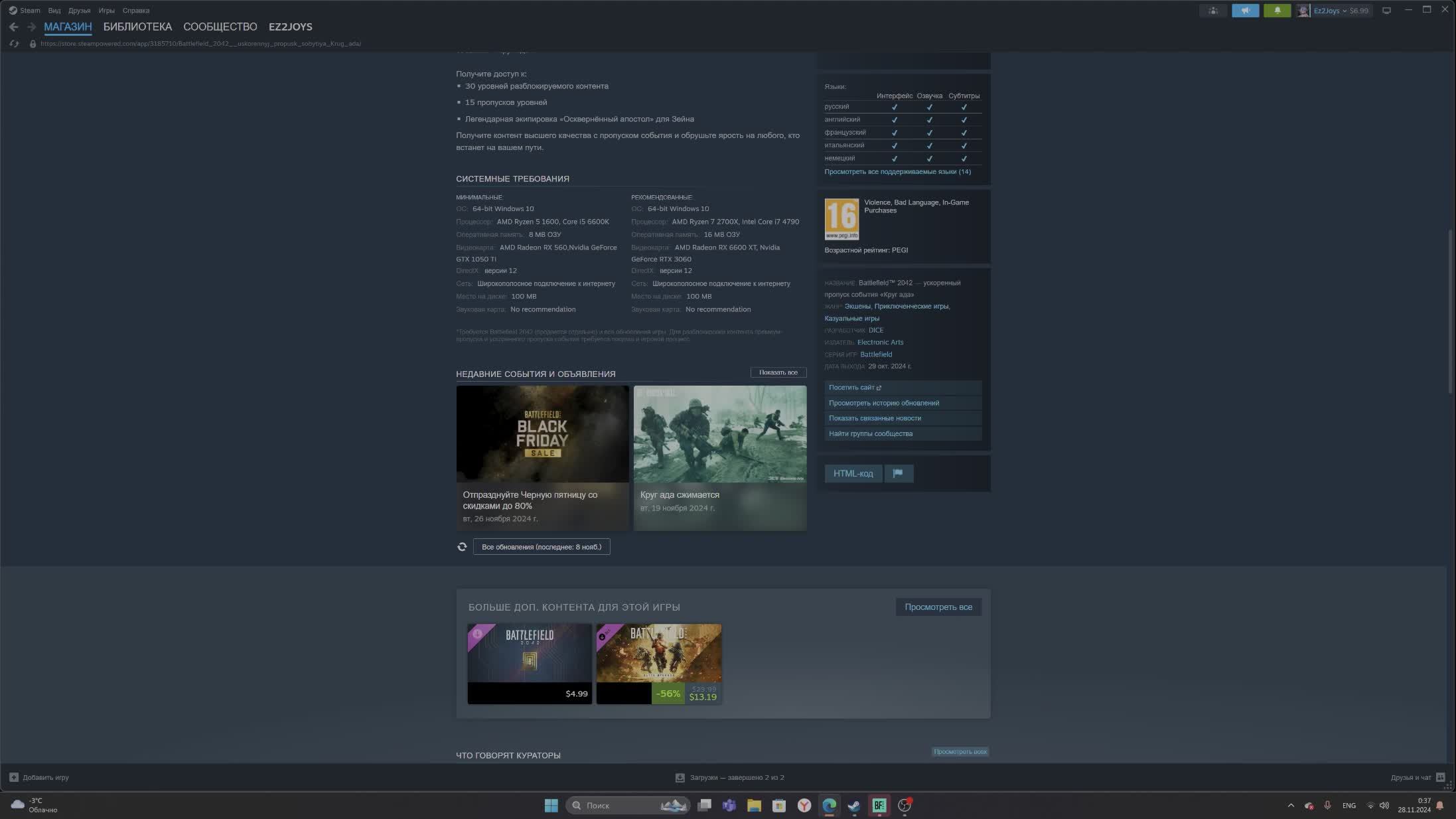Click the PEGI 16 rating badge
Screen dimensions: 1456x819
coord(841,219)
